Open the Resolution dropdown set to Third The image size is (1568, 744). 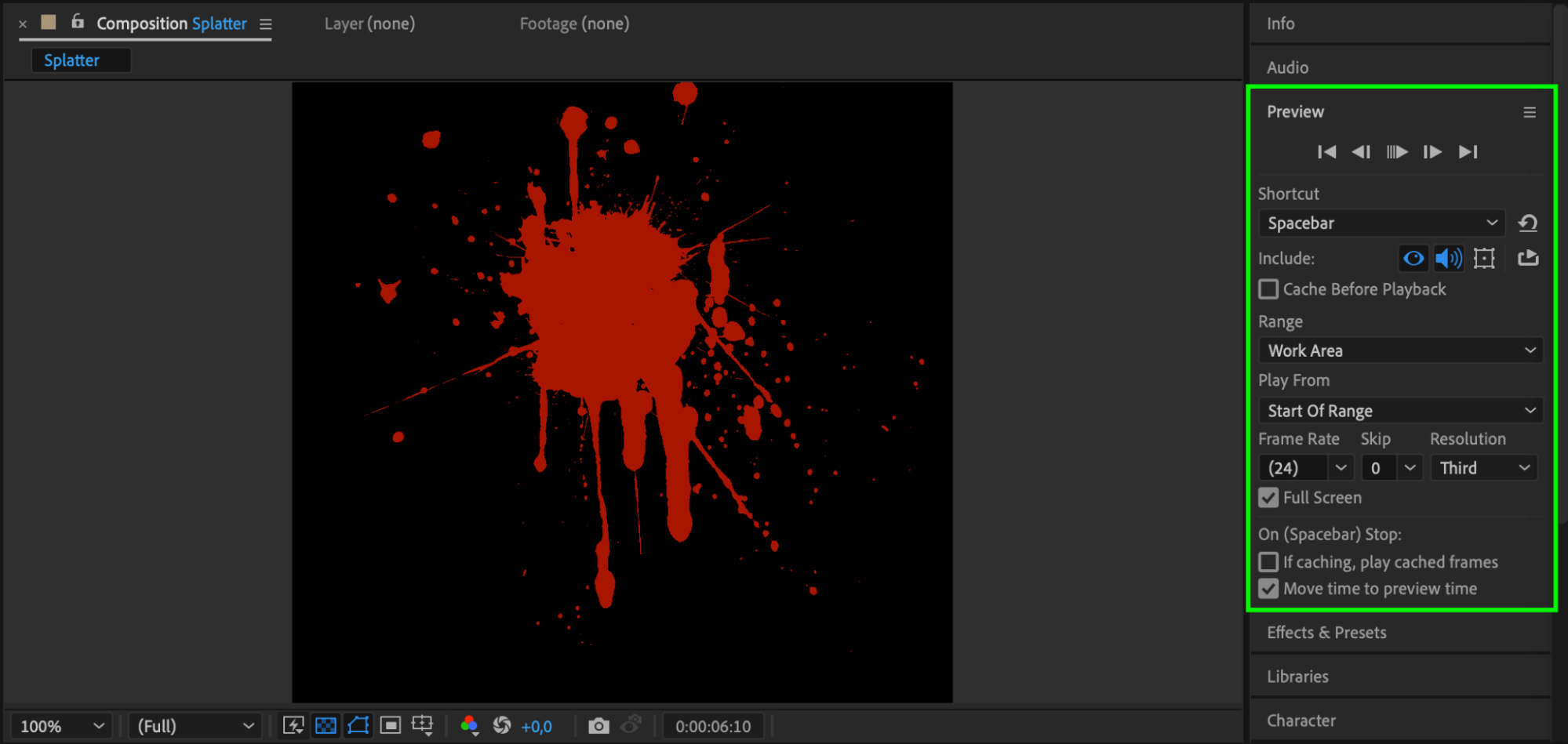point(1483,468)
